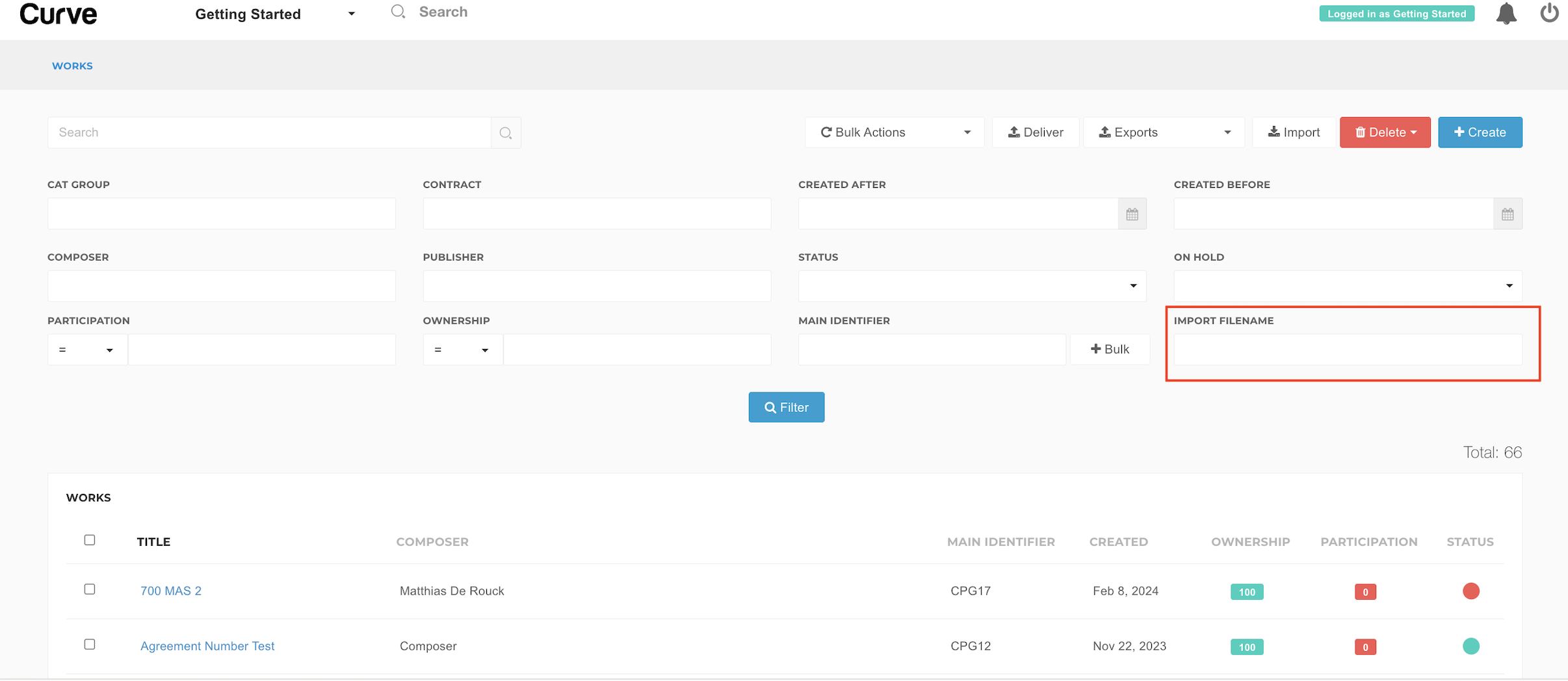1568x681 pixels.
Task: Focus the top bar Search field
Action: click(443, 12)
